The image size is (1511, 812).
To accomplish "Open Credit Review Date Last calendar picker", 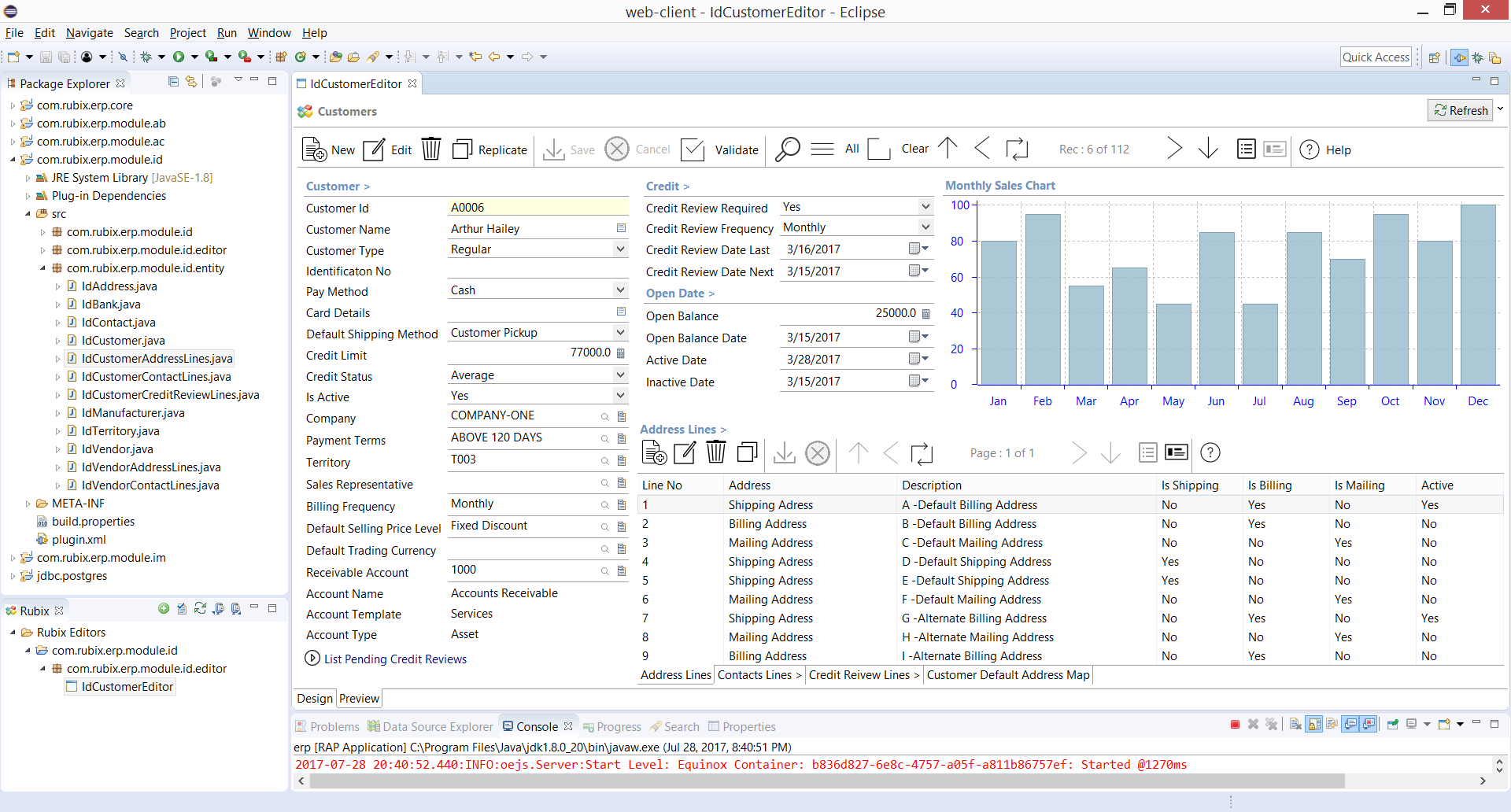I will click(x=918, y=249).
